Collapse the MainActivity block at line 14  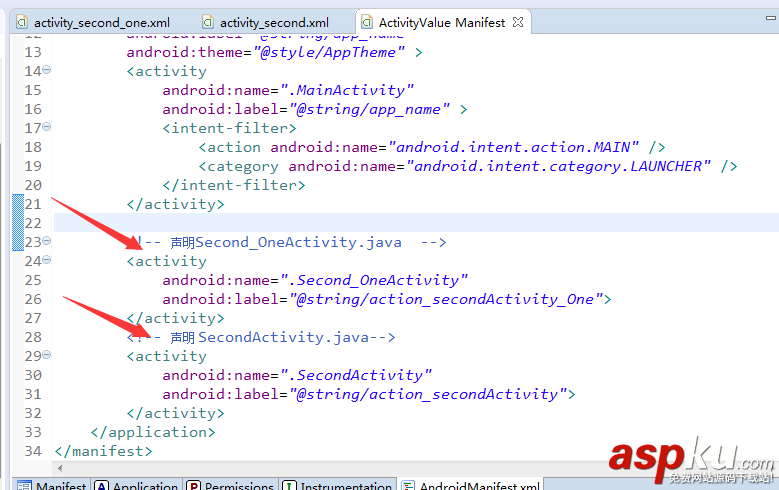pyautogui.click(x=47, y=70)
